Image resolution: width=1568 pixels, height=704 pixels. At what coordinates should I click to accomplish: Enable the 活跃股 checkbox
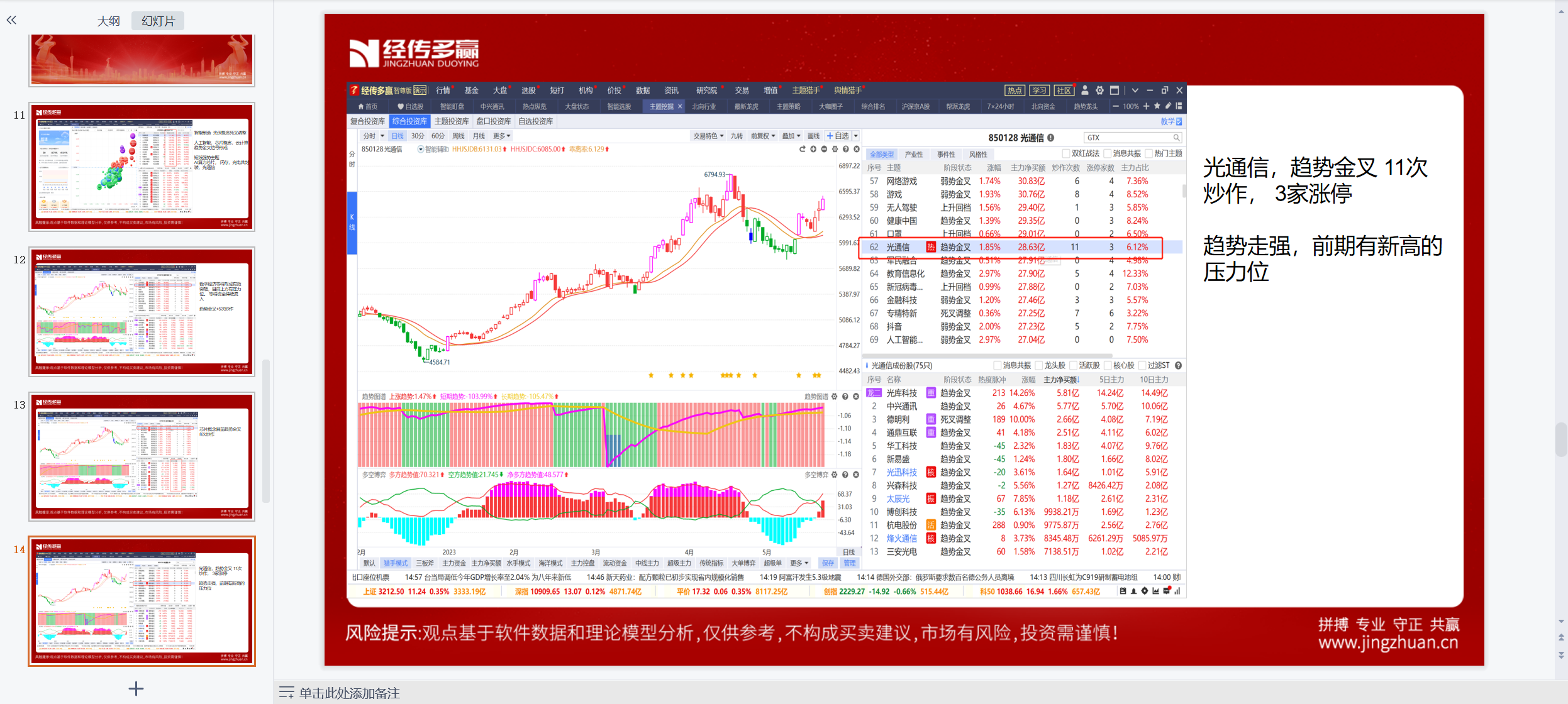tap(1074, 365)
